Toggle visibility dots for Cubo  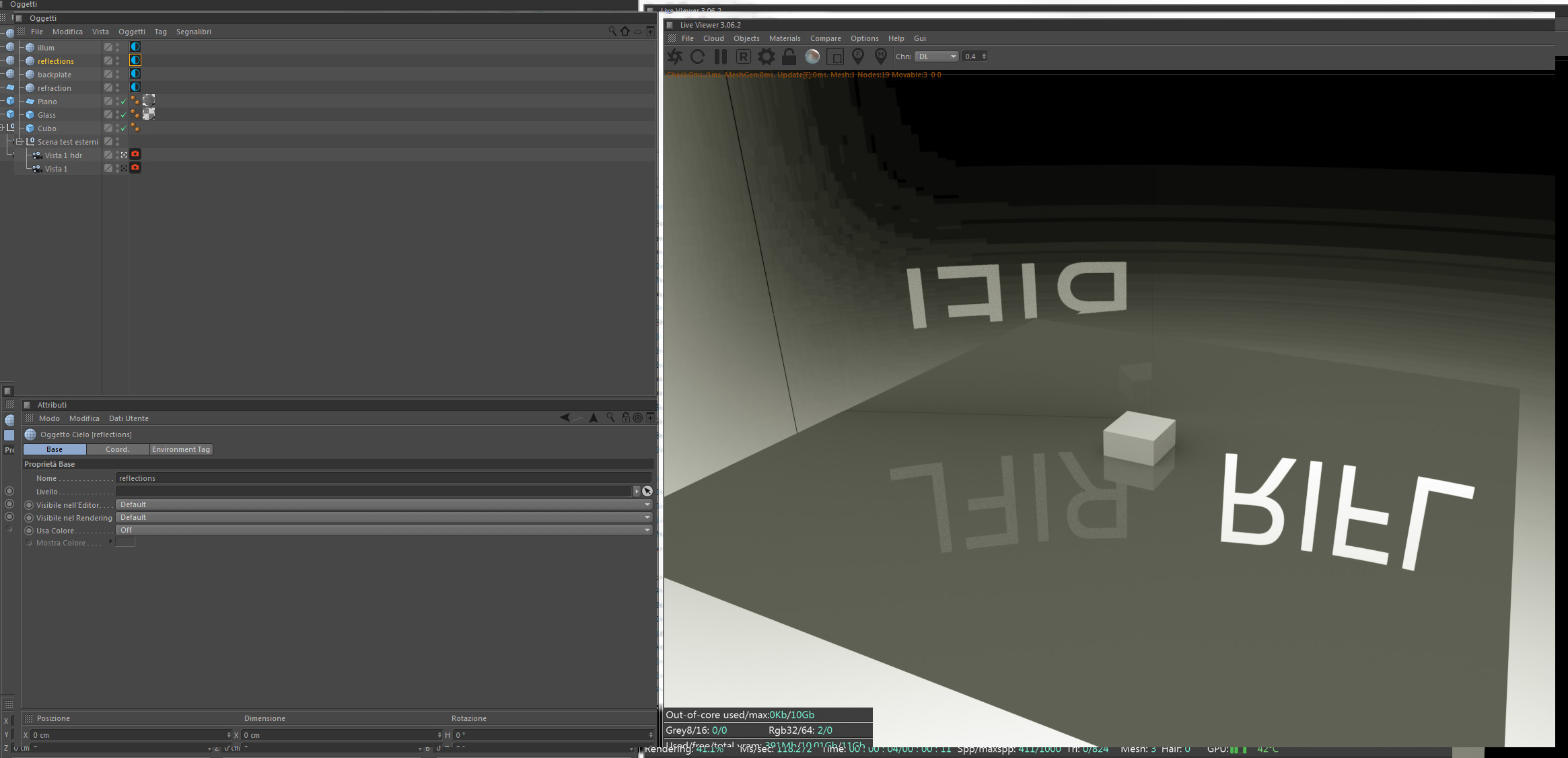pyautogui.click(x=117, y=128)
